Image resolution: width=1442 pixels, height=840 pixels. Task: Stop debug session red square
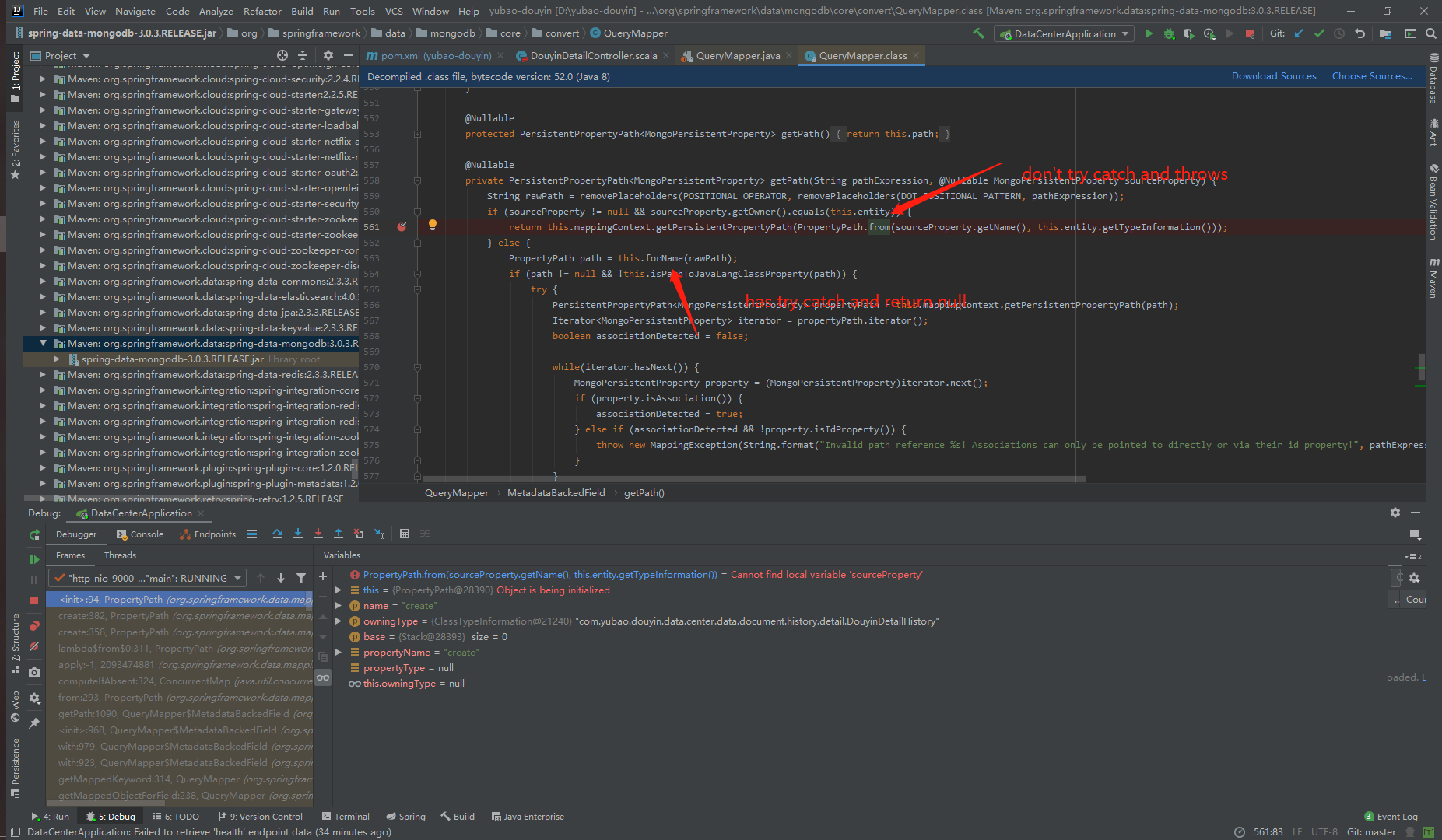click(34, 600)
